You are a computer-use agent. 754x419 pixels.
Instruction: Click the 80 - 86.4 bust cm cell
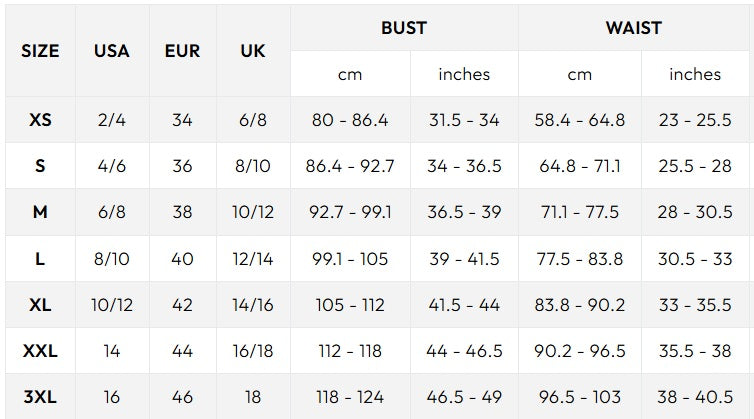click(x=350, y=120)
